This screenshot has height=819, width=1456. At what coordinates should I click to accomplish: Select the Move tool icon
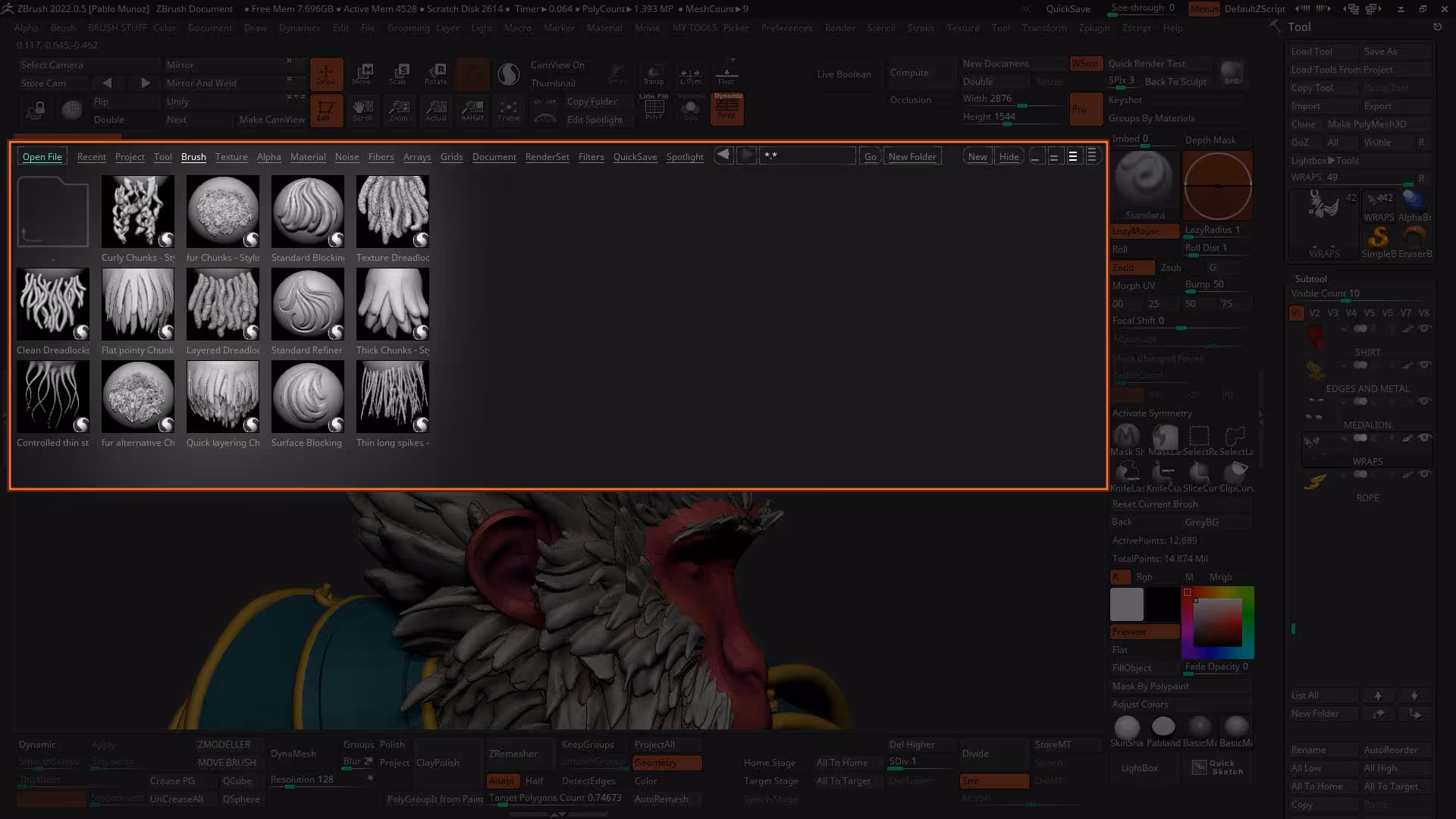pos(362,74)
